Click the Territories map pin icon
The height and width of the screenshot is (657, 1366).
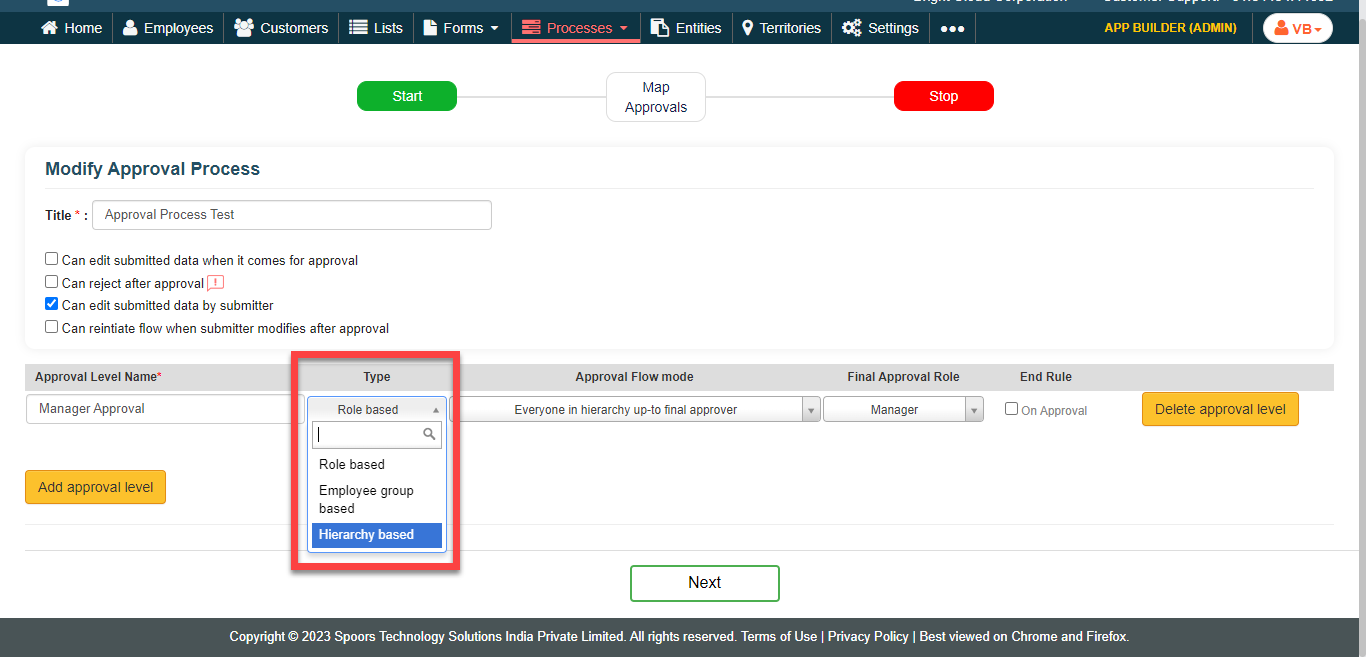(747, 28)
